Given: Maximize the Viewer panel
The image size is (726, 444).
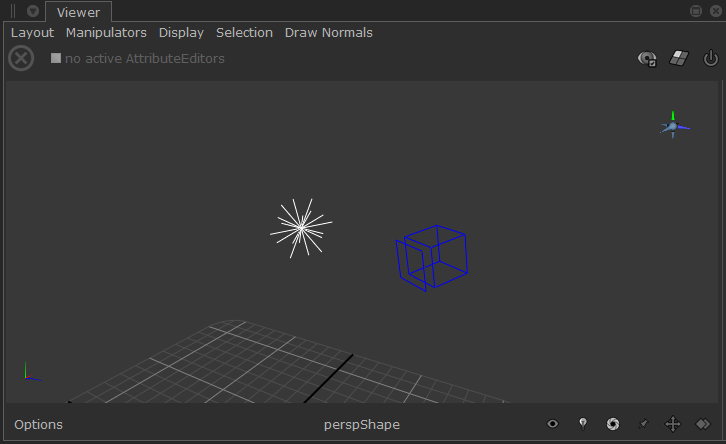Looking at the screenshot, I should [696, 11].
